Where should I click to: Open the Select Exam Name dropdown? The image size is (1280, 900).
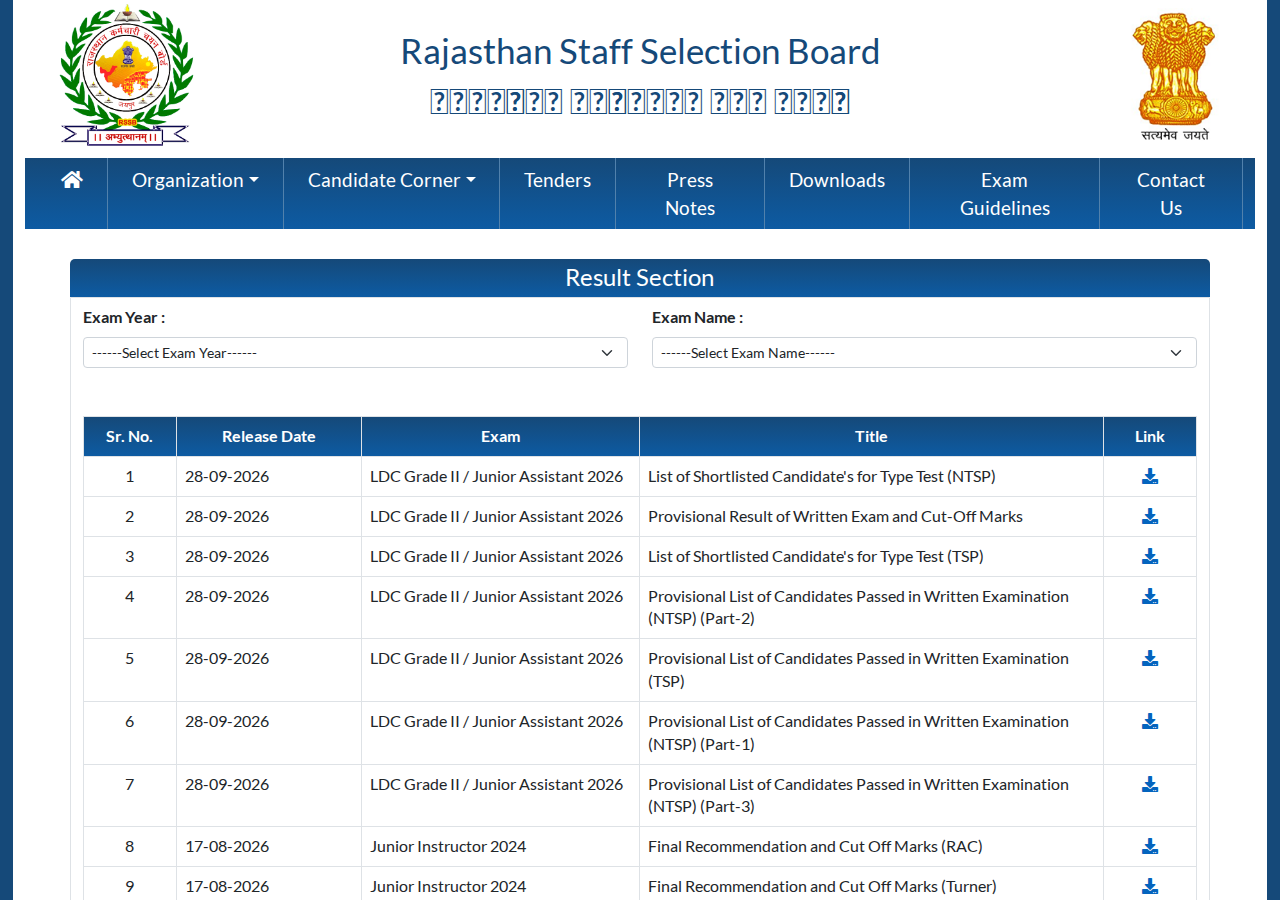pyautogui.click(x=924, y=353)
